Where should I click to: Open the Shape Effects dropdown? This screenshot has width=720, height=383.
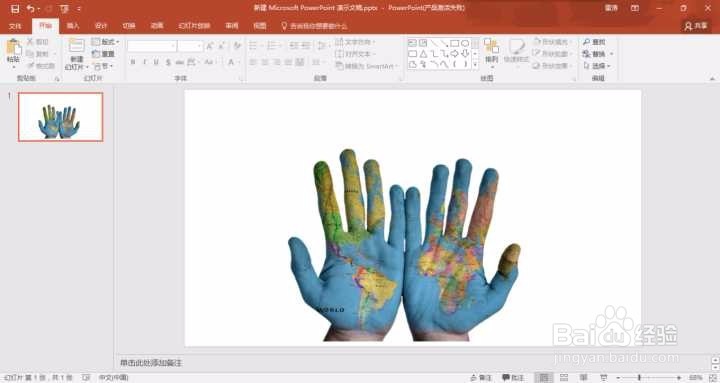pos(551,66)
